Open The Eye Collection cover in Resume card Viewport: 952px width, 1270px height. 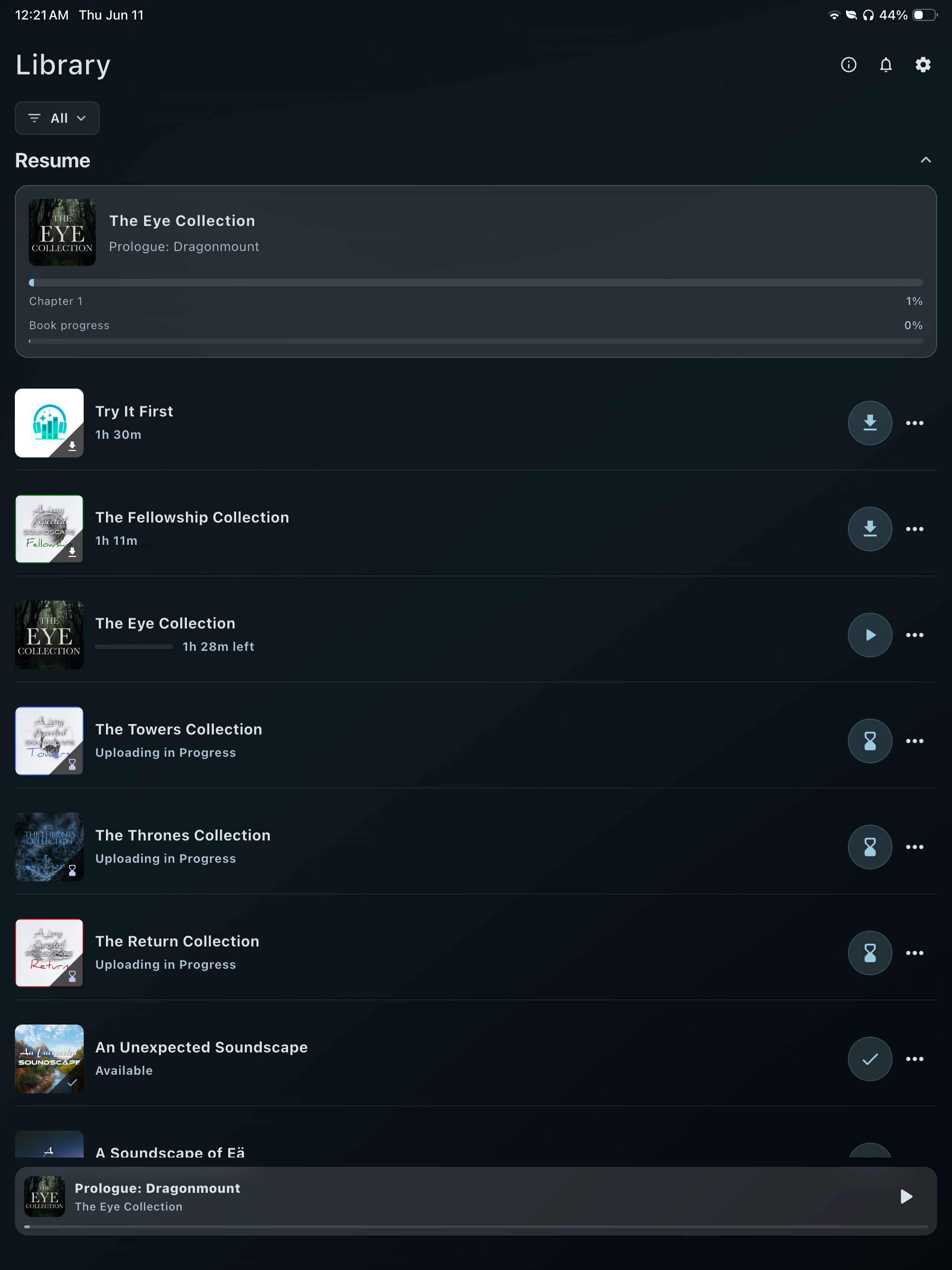(62, 232)
